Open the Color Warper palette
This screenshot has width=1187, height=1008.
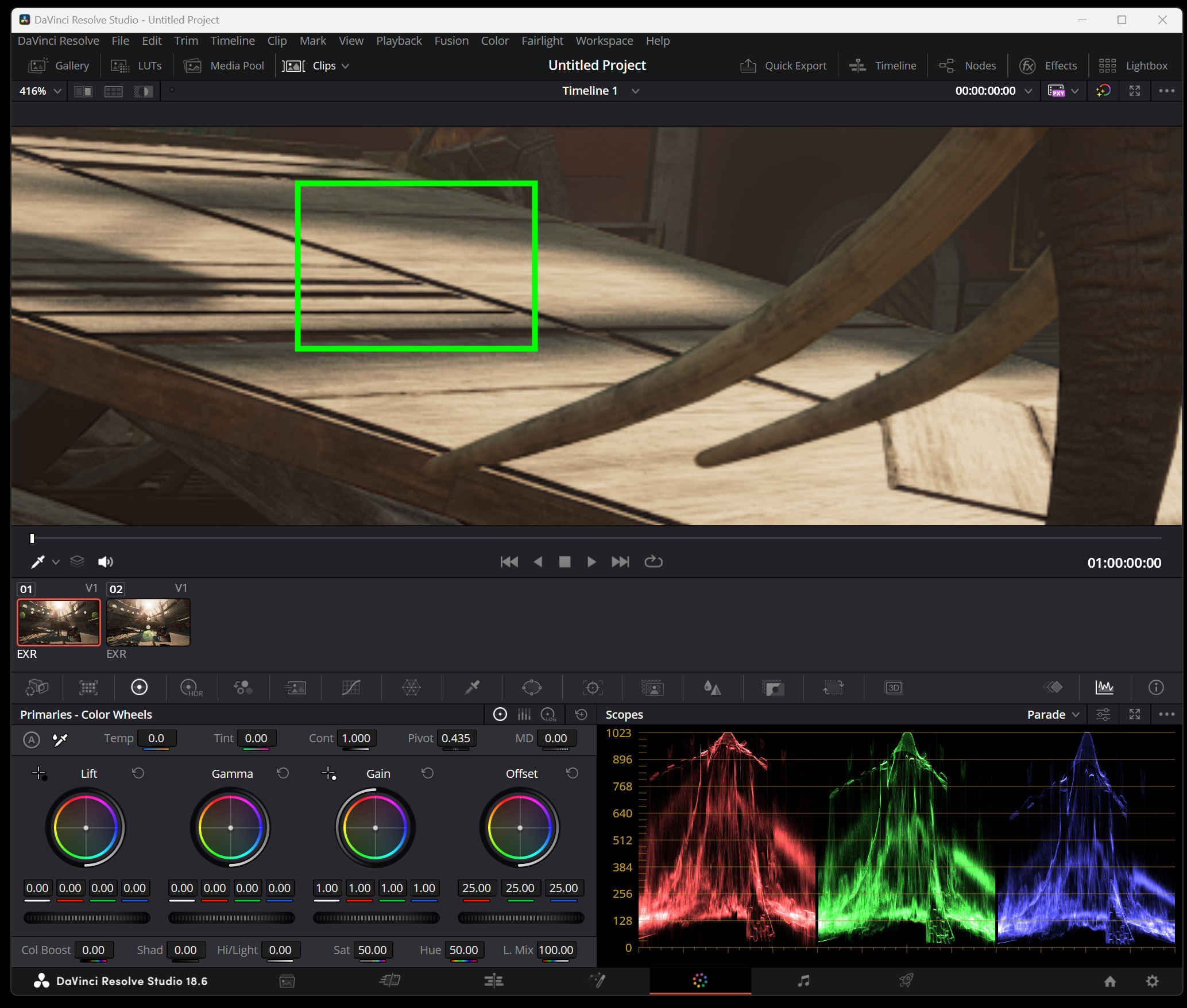pos(411,687)
